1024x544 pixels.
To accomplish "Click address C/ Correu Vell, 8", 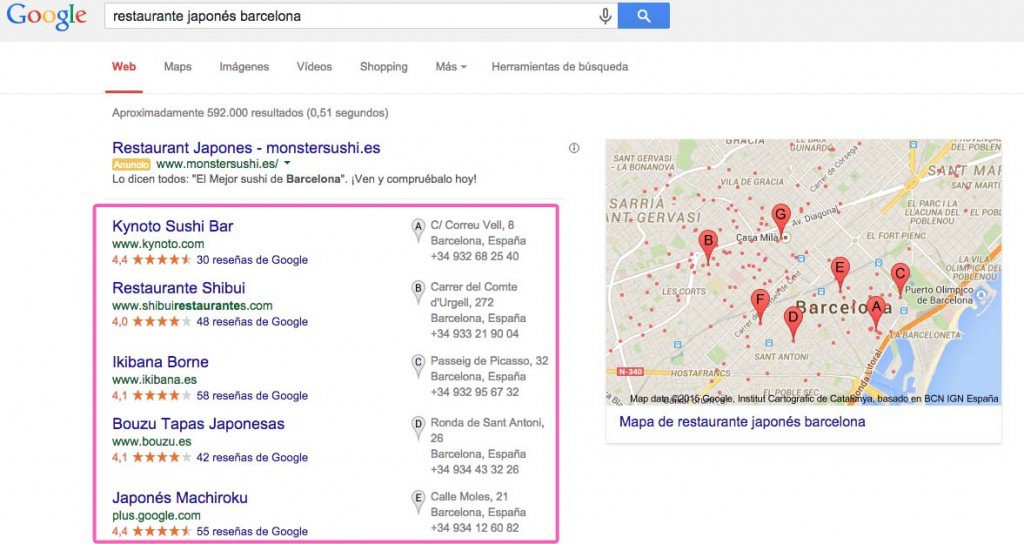I will point(472,225).
